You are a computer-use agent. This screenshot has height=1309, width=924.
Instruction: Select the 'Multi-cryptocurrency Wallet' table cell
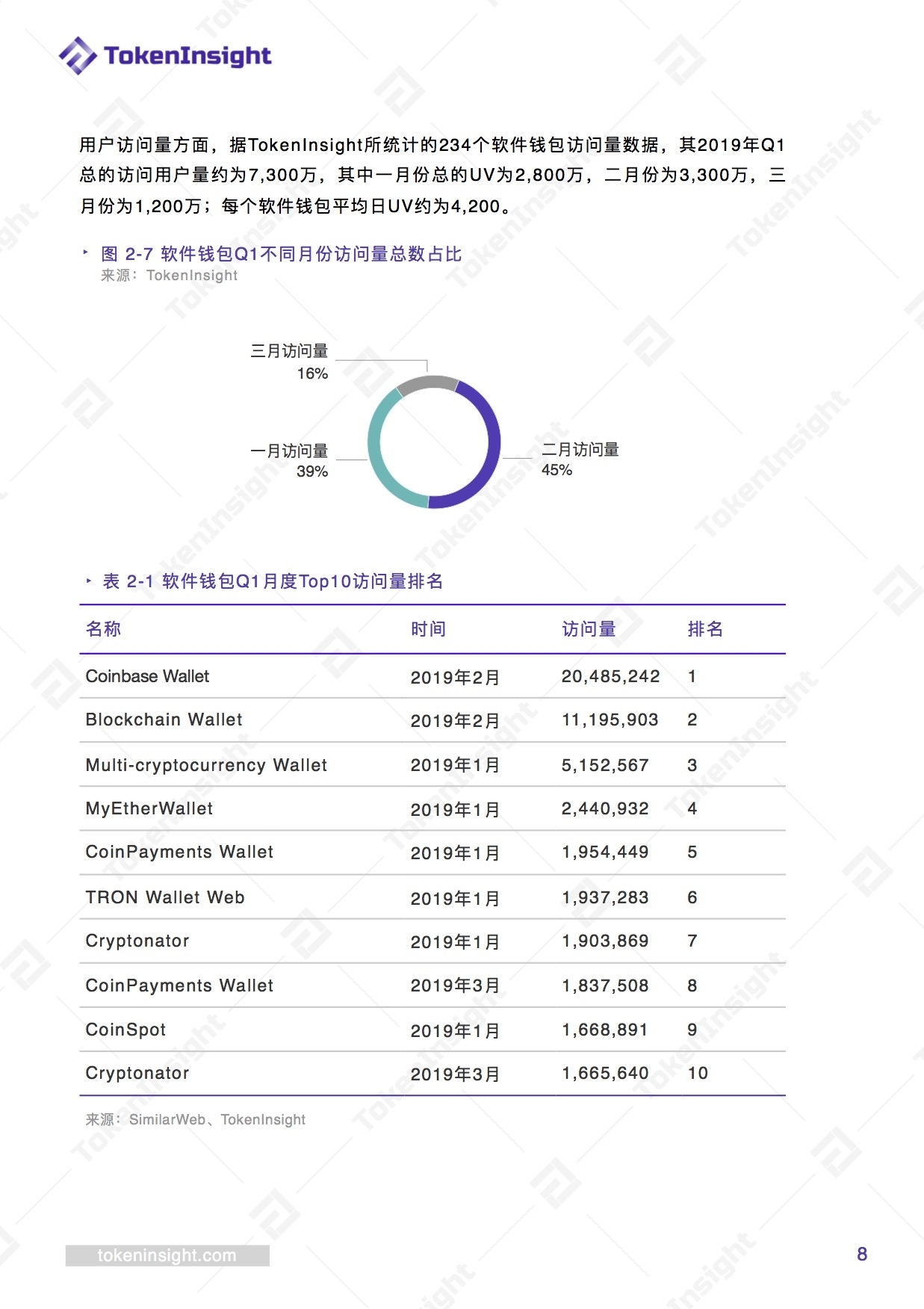point(207,765)
